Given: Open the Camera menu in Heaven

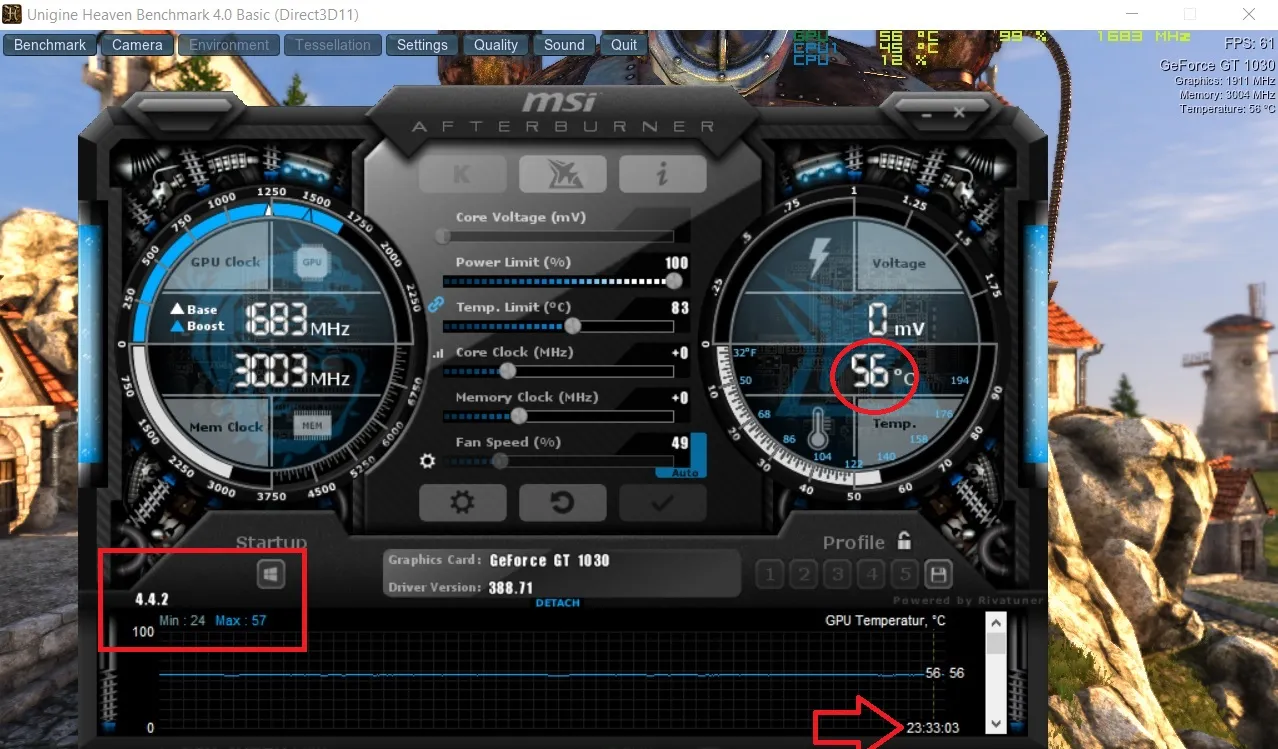Looking at the screenshot, I should [x=137, y=45].
